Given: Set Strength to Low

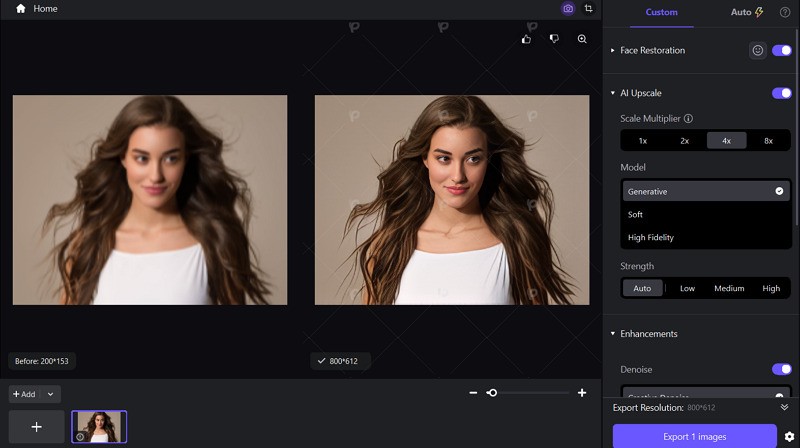Looking at the screenshot, I should tap(687, 288).
